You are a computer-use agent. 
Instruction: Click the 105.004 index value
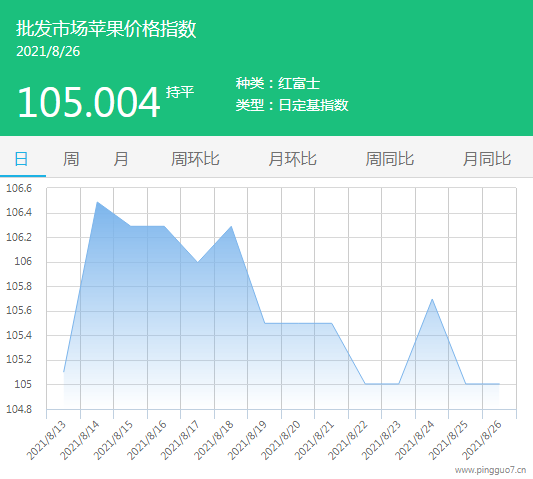pos(88,102)
